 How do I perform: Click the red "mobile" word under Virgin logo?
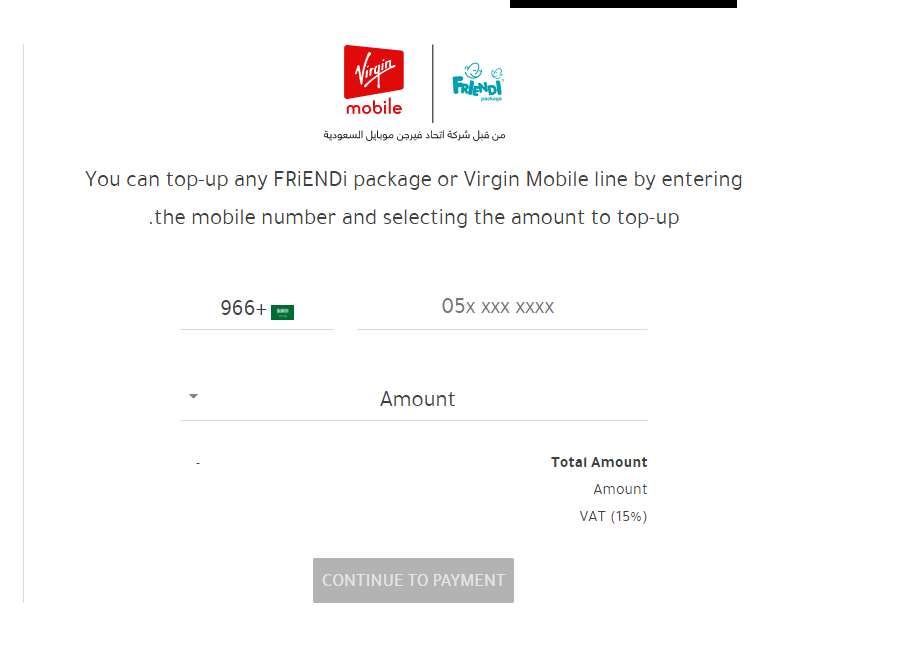374,107
